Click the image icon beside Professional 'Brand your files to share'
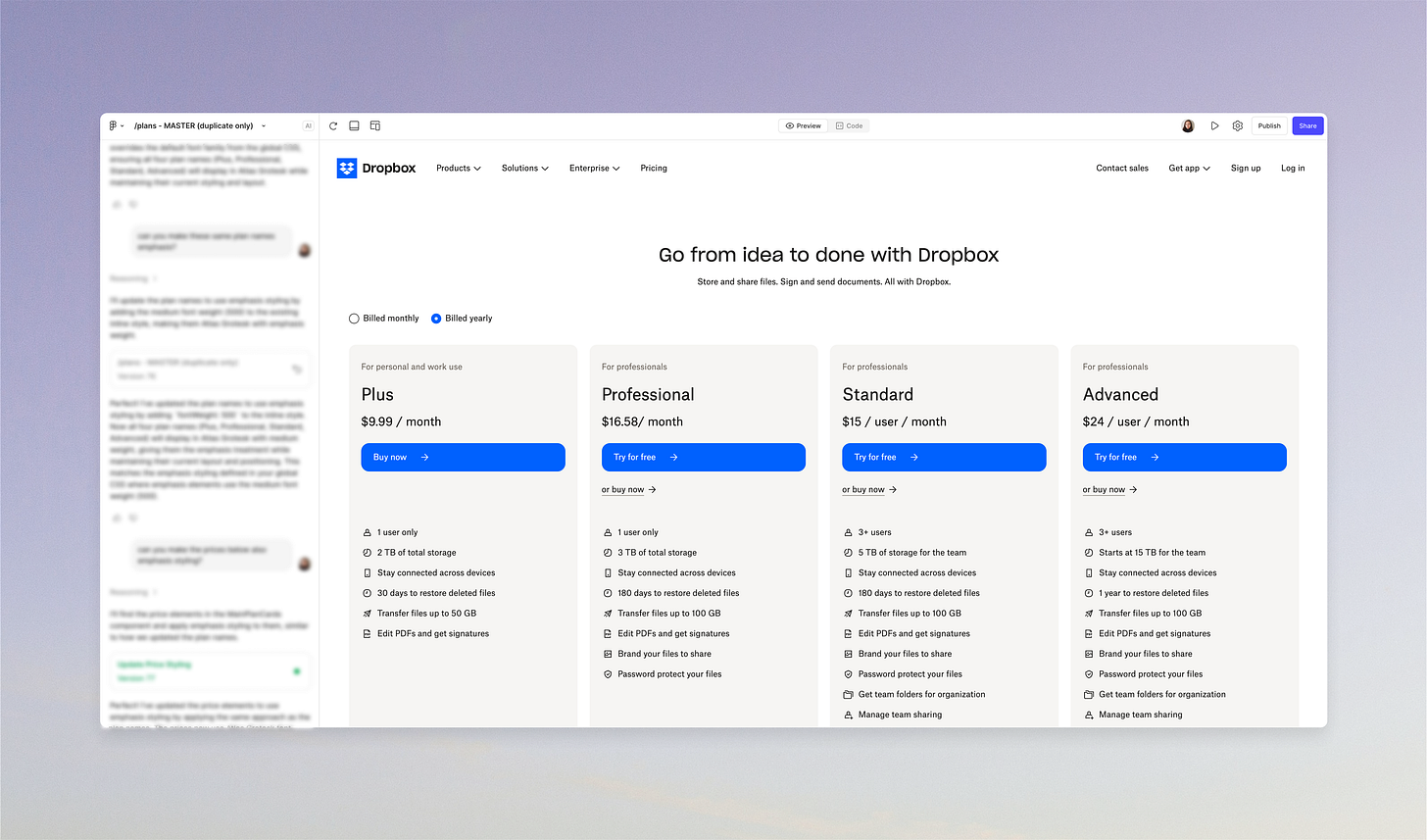 pyautogui.click(x=608, y=654)
